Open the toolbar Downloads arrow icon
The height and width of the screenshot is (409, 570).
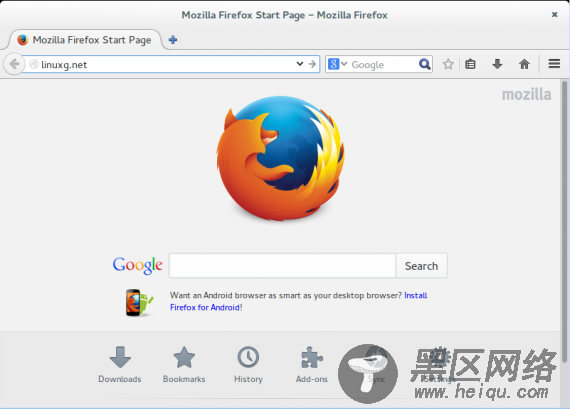[x=497, y=64]
